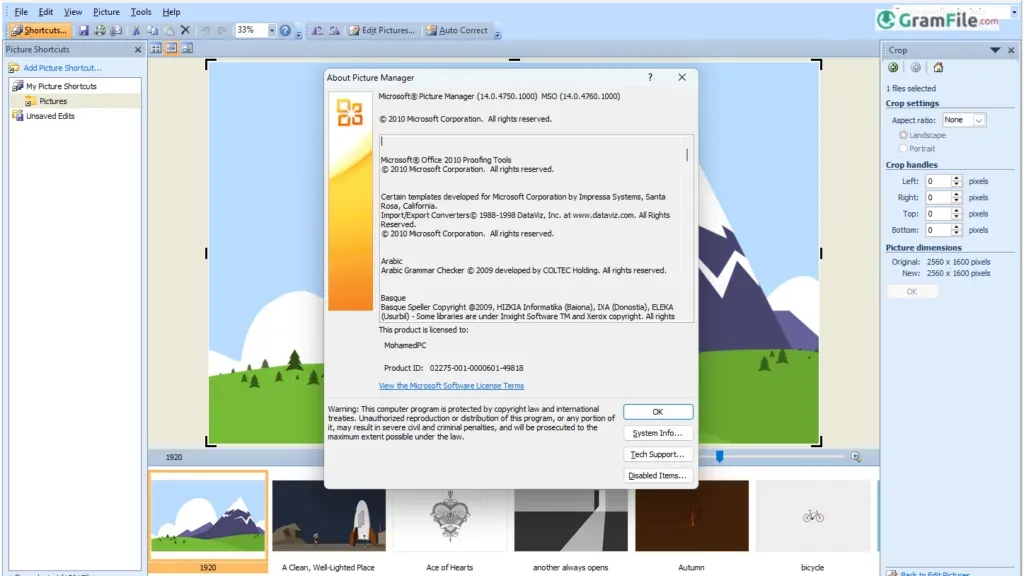The width and height of the screenshot is (1024, 576).
Task: Decrease the Bottom crop handle value
Action: [x=956, y=233]
